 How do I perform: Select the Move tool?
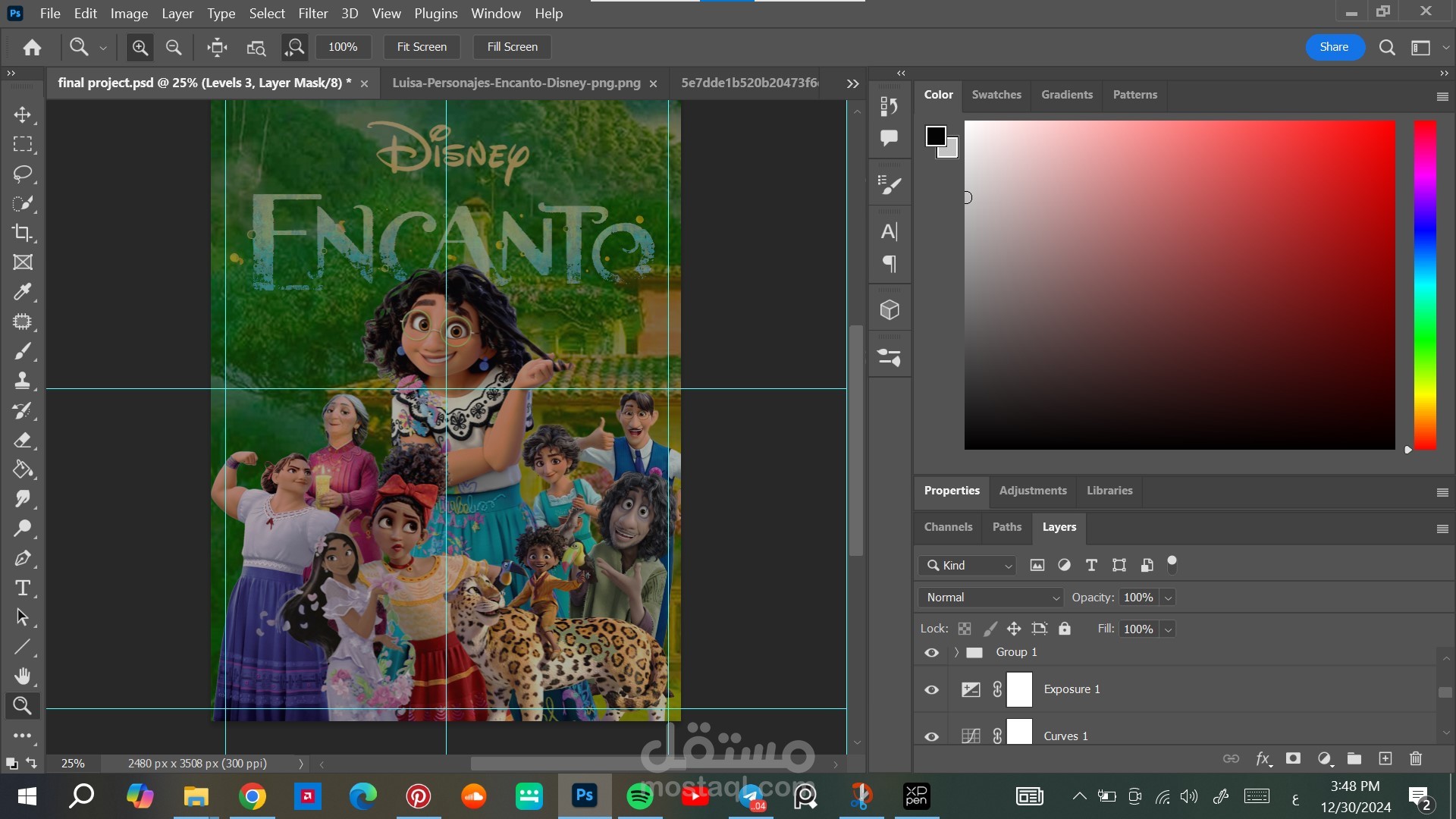(22, 115)
